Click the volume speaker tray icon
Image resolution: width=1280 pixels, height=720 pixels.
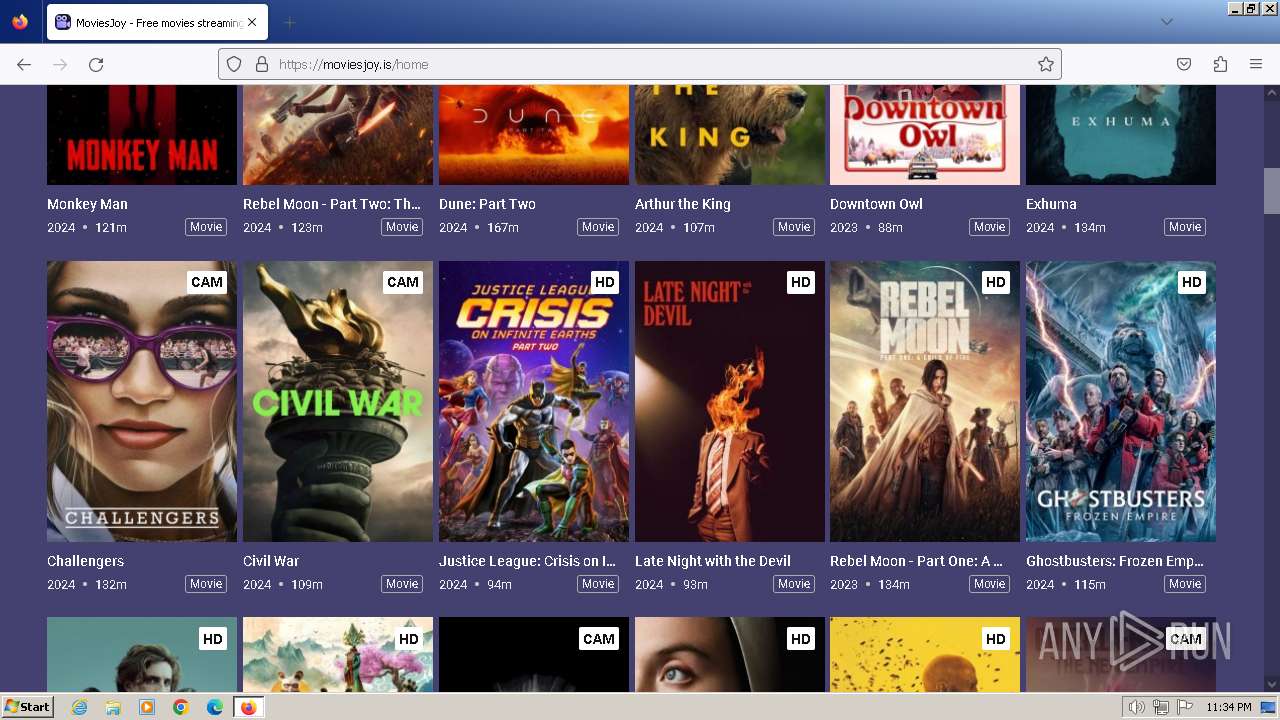[1137, 707]
